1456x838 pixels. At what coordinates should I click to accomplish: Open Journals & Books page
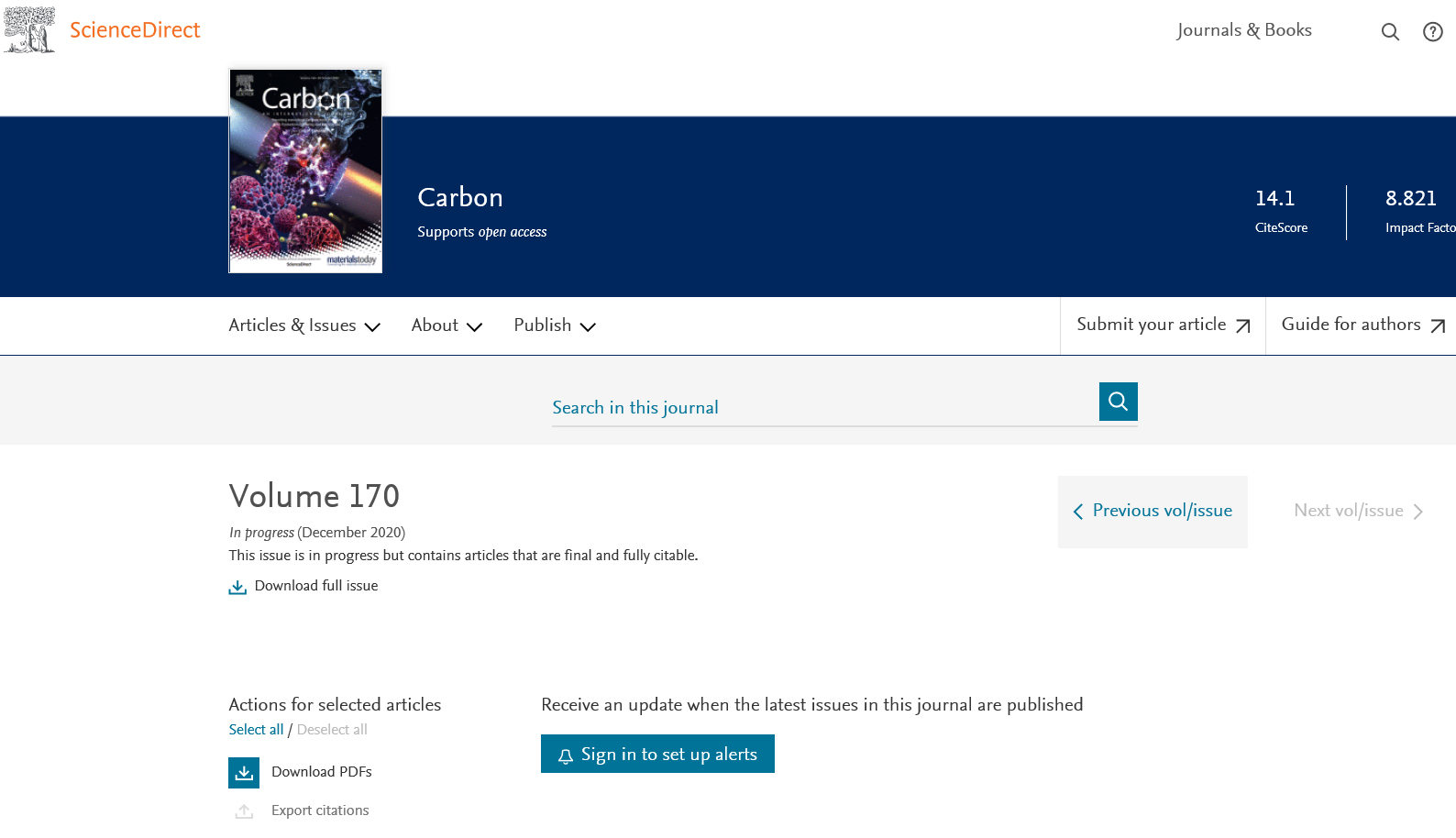1244,30
